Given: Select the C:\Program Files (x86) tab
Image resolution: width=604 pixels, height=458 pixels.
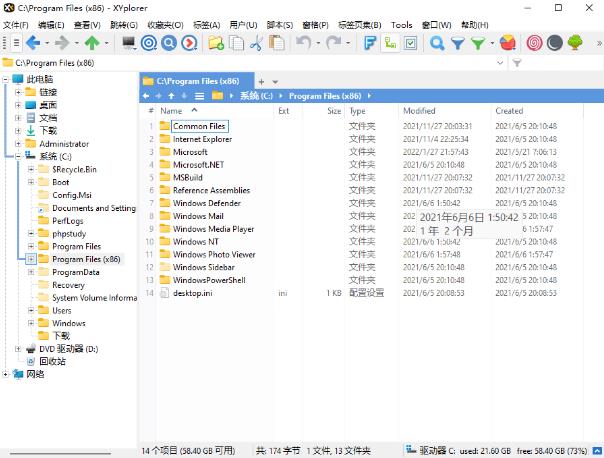Looking at the screenshot, I should (x=197, y=81).
